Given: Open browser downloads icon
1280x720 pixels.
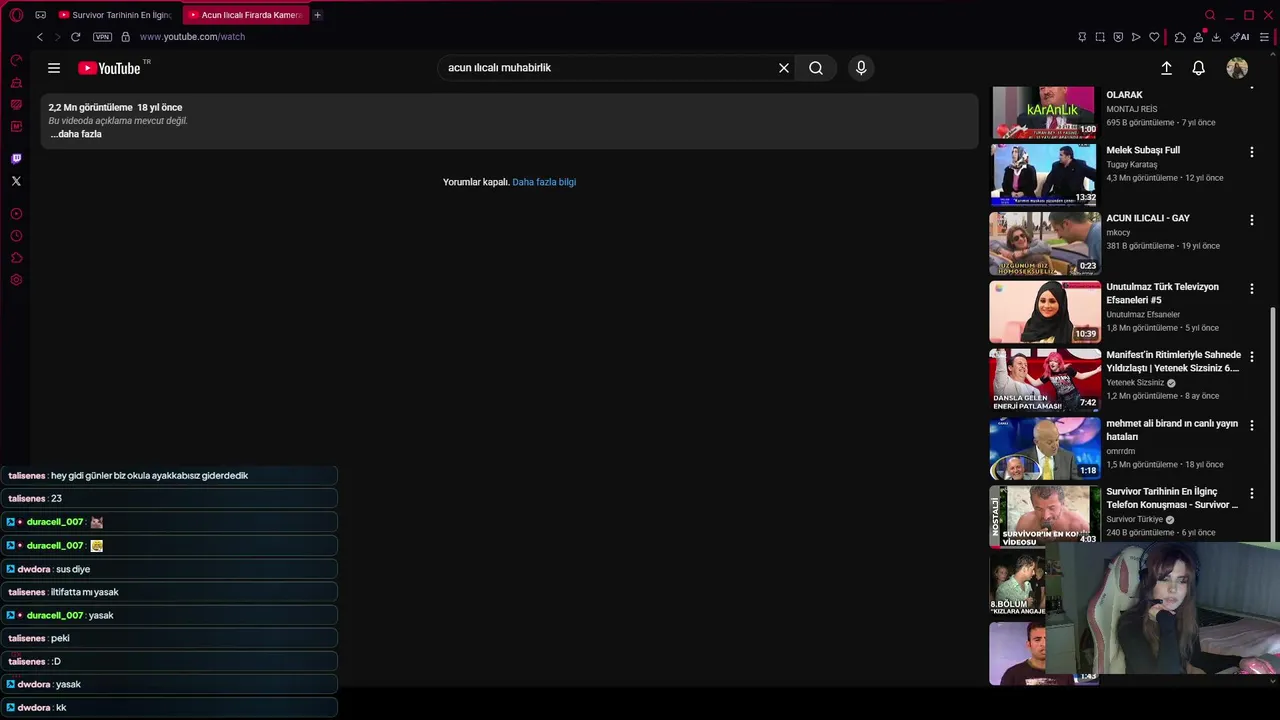Looking at the screenshot, I should [1216, 37].
